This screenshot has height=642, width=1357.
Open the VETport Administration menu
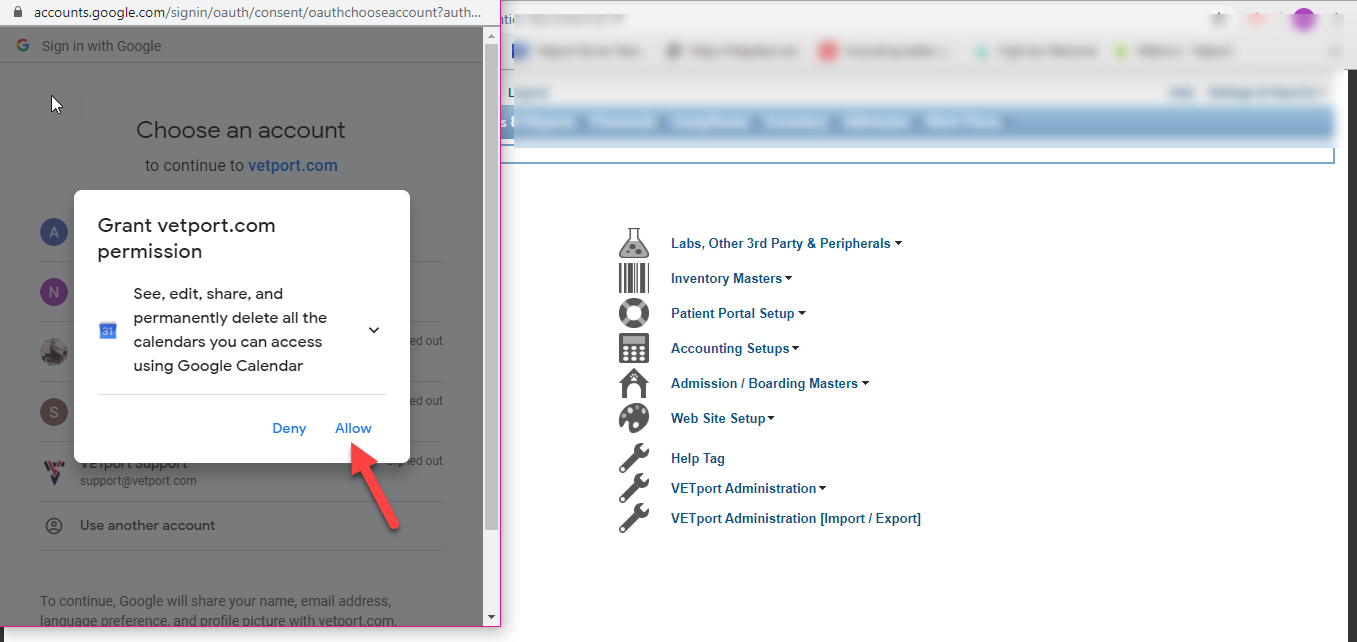[x=744, y=488]
